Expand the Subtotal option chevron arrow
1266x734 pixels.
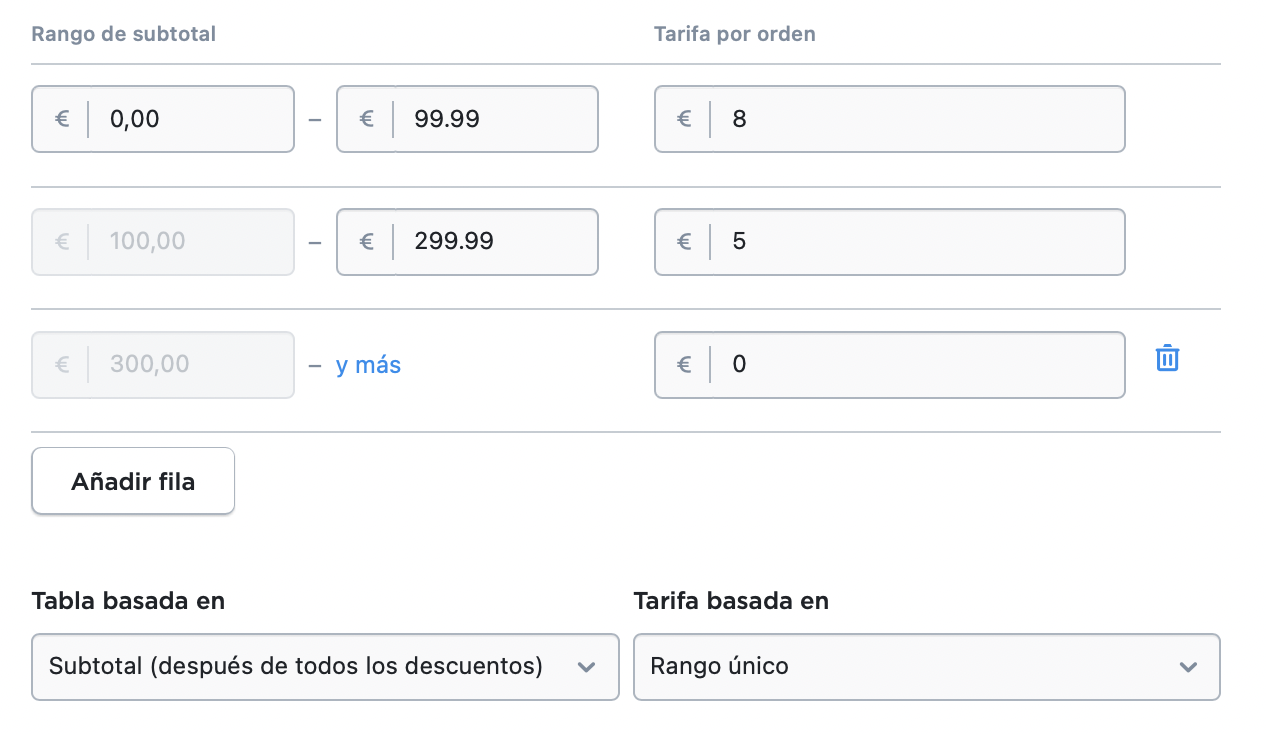[587, 667]
